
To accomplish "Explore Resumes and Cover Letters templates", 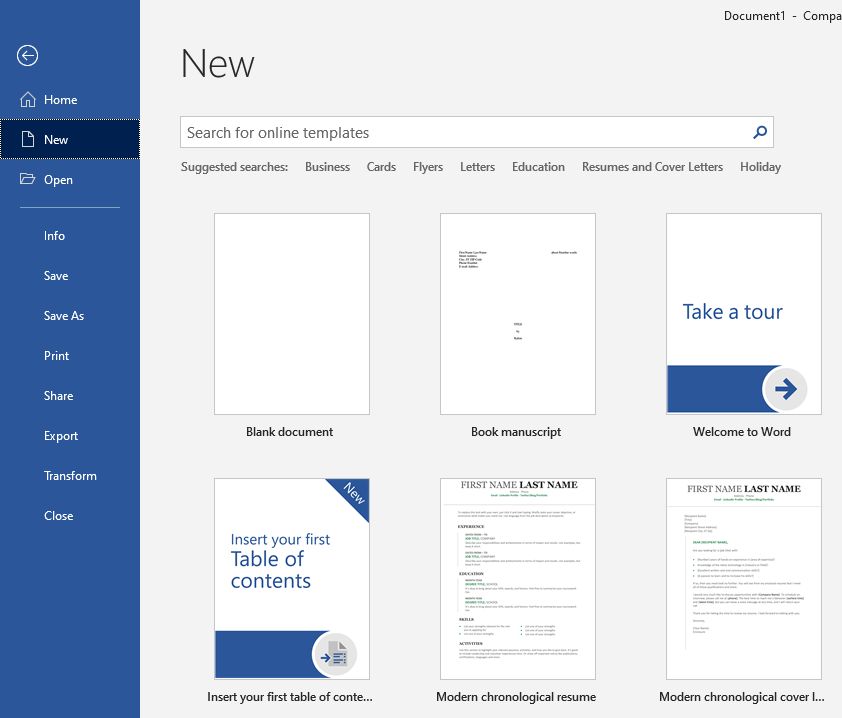I will click(x=652, y=167).
